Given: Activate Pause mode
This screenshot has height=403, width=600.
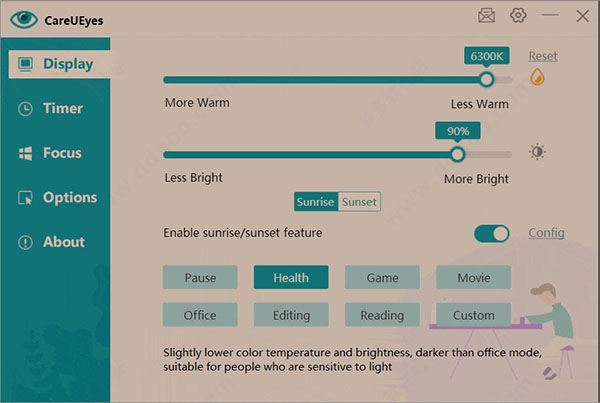Looking at the screenshot, I should [200, 277].
